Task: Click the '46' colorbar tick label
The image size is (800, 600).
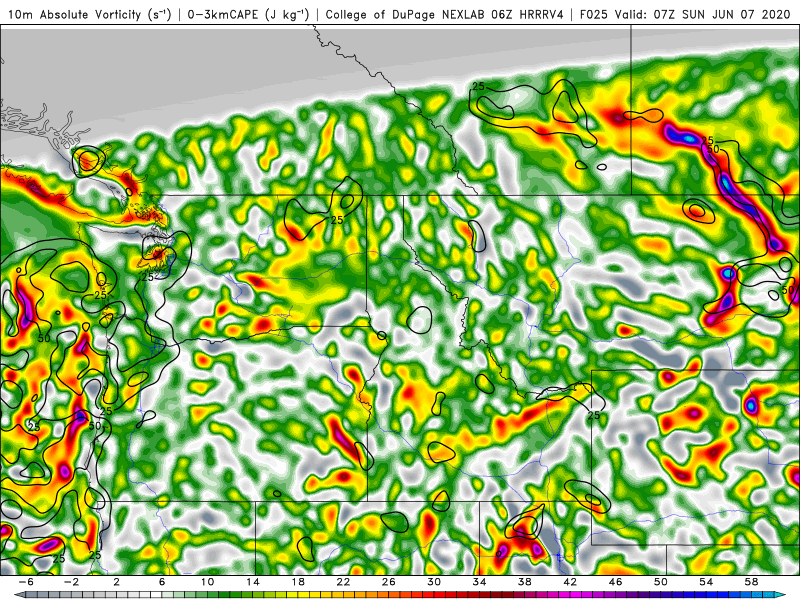Action: [x=616, y=582]
